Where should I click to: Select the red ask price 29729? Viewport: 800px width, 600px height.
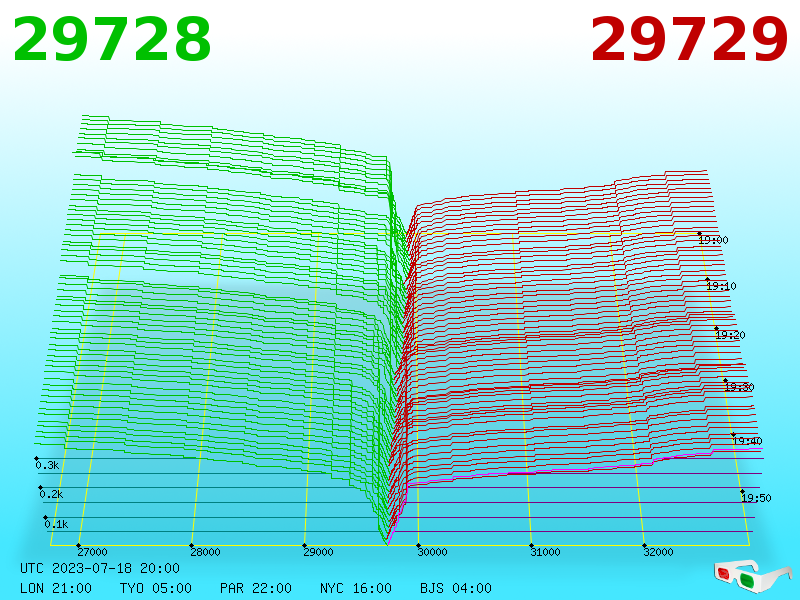[689, 39]
